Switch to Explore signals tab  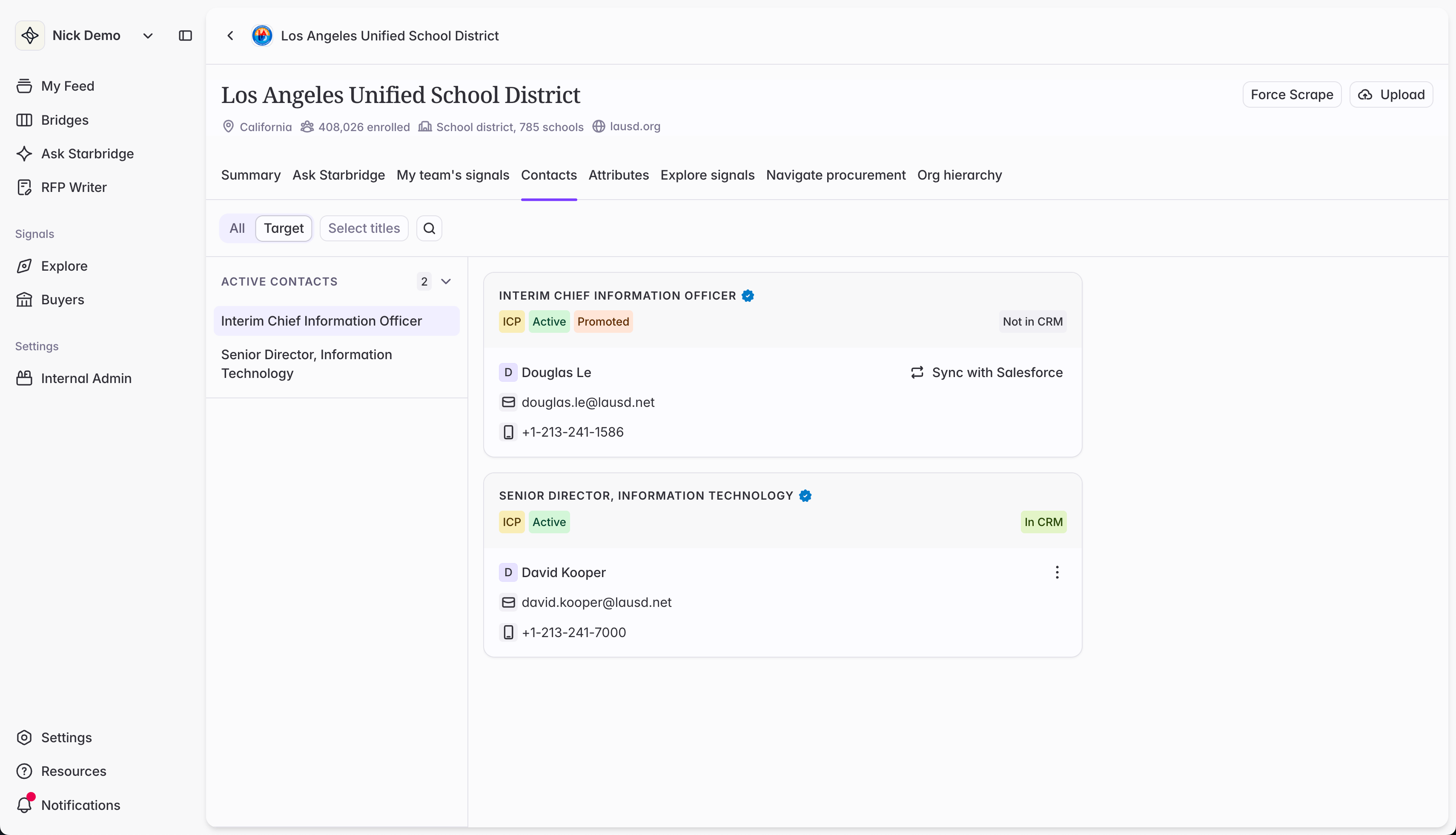(x=707, y=175)
